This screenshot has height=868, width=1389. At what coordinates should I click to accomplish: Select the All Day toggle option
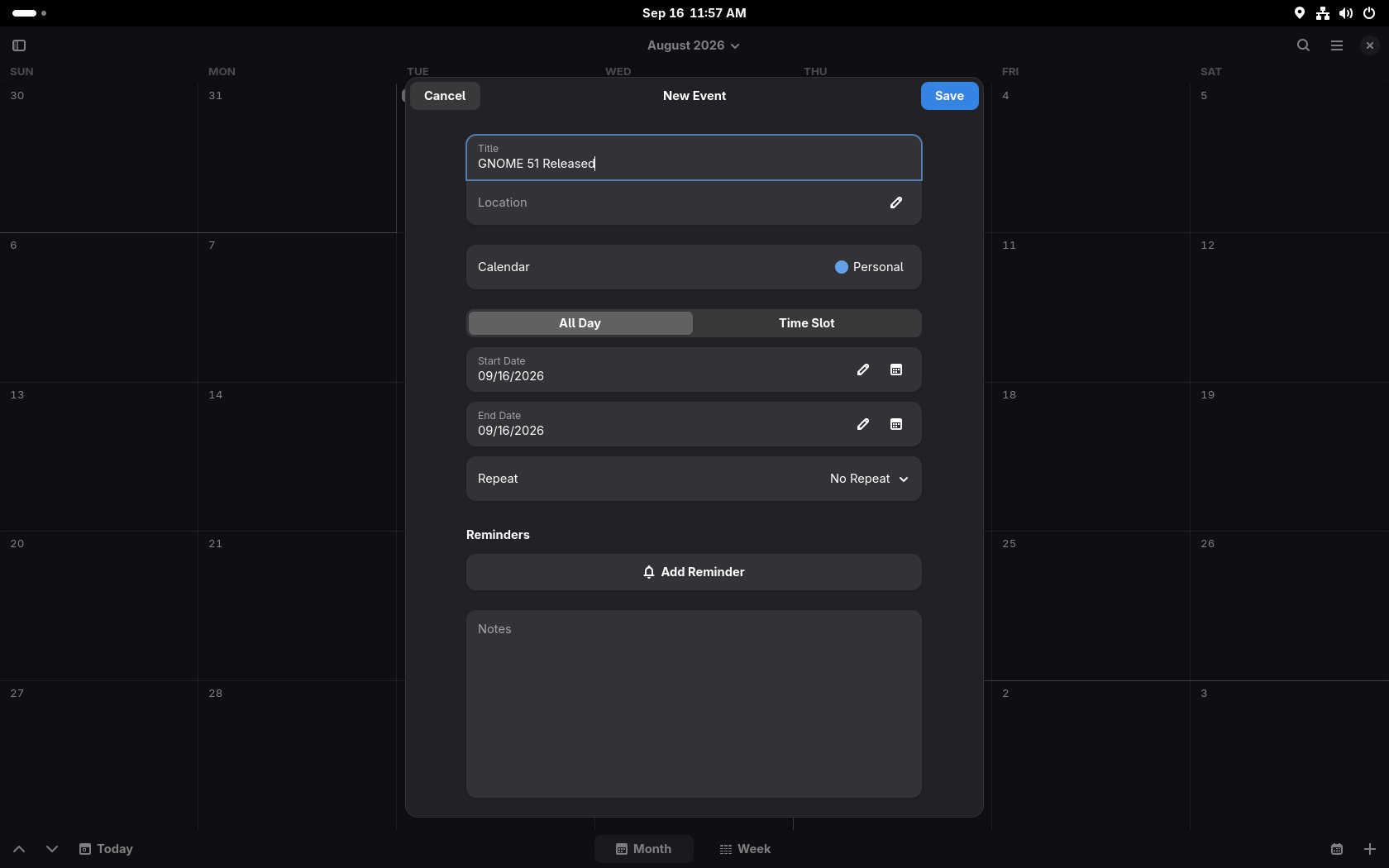[x=580, y=323]
